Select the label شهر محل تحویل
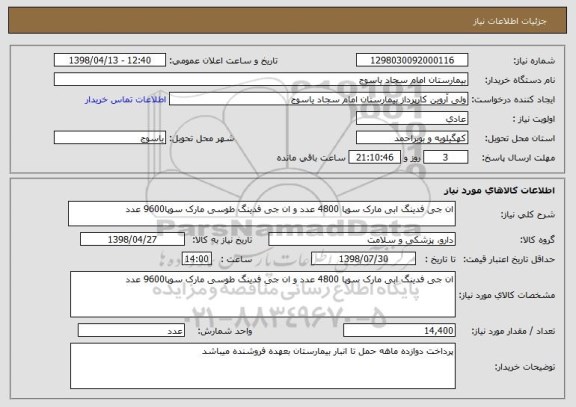The height and width of the screenshot is (407, 576). pos(202,138)
